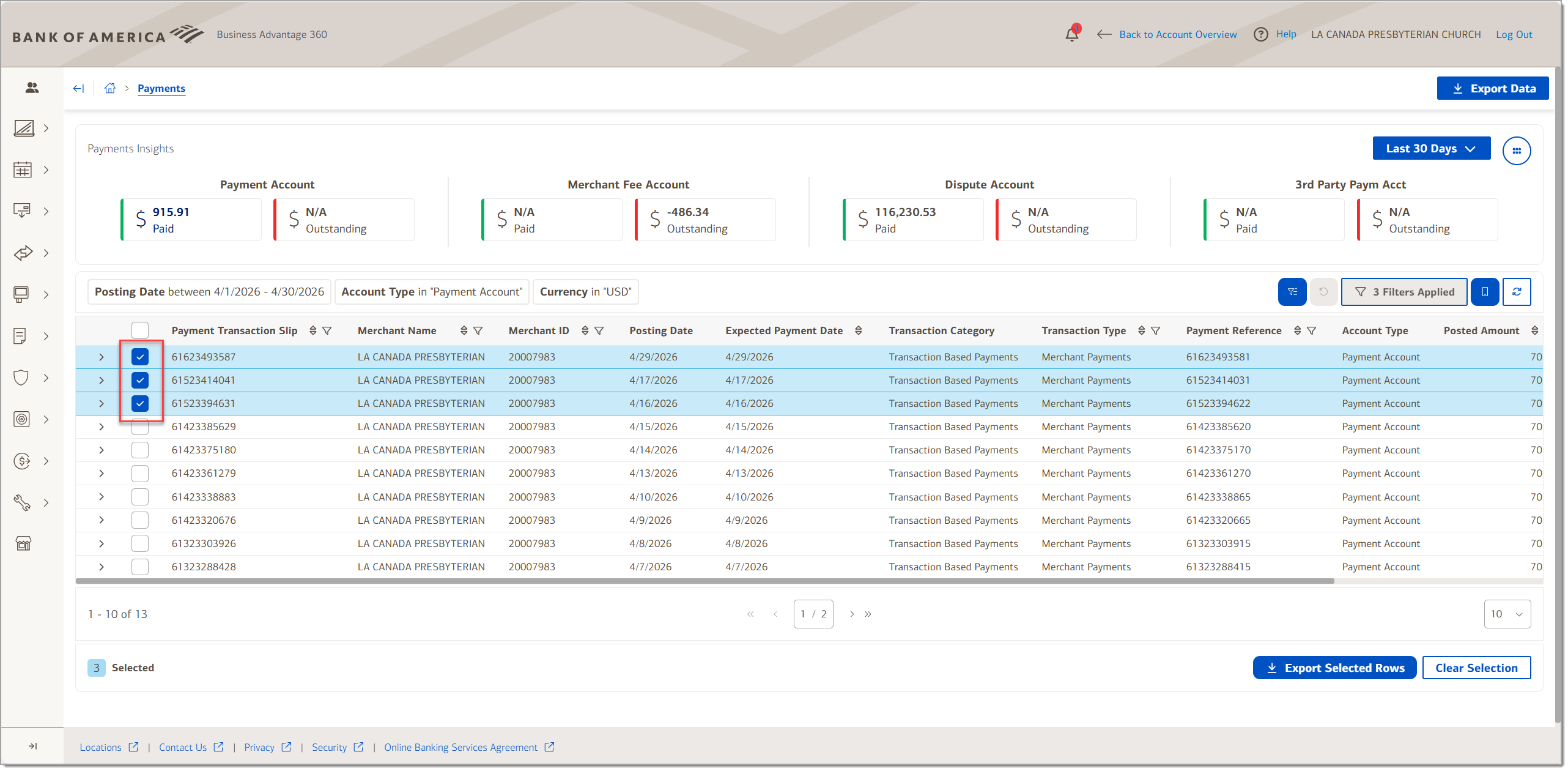
Task: Uncheck the row 61523394631 checkbox
Action: click(x=140, y=403)
